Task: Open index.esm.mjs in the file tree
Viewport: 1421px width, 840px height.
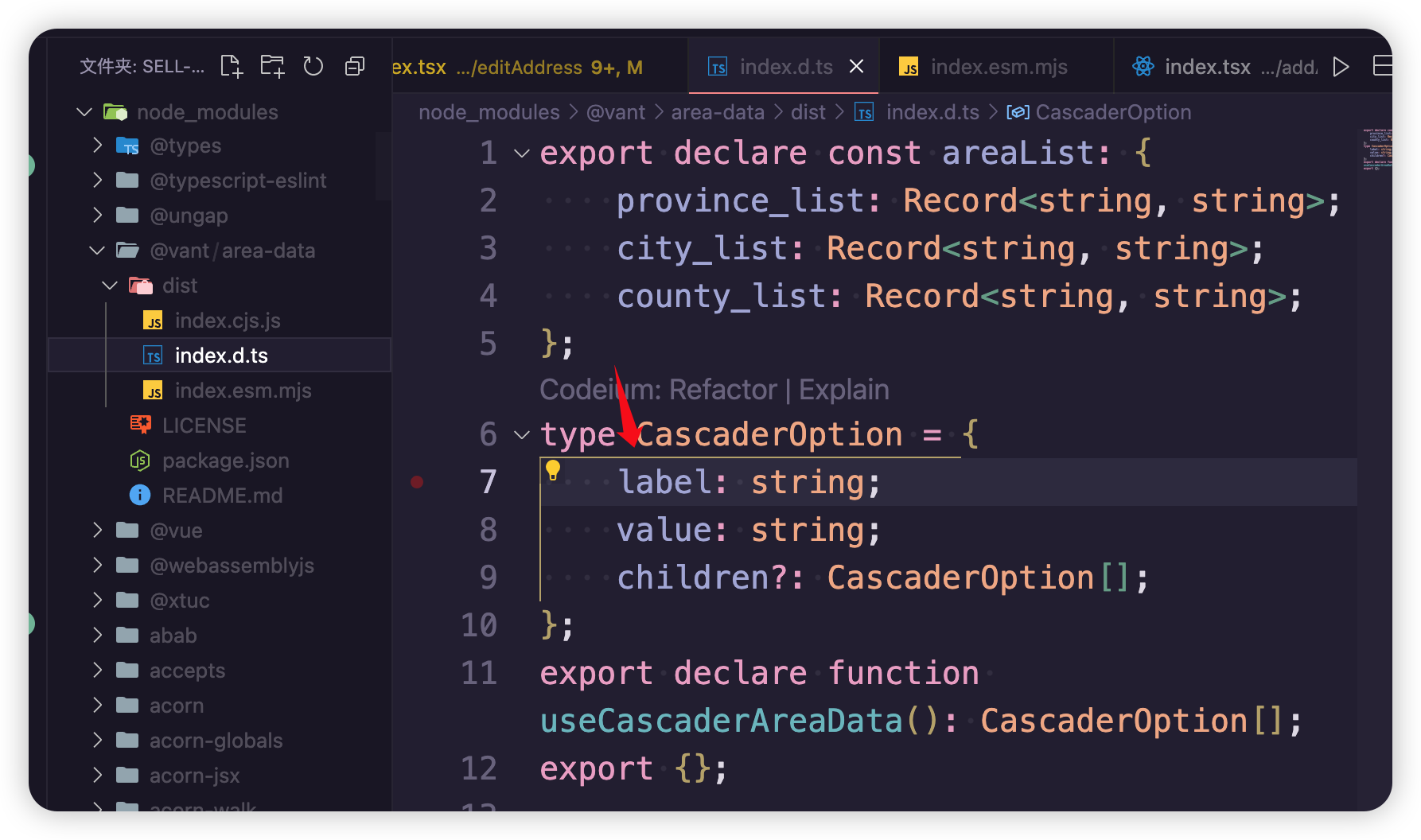Action: click(220, 391)
